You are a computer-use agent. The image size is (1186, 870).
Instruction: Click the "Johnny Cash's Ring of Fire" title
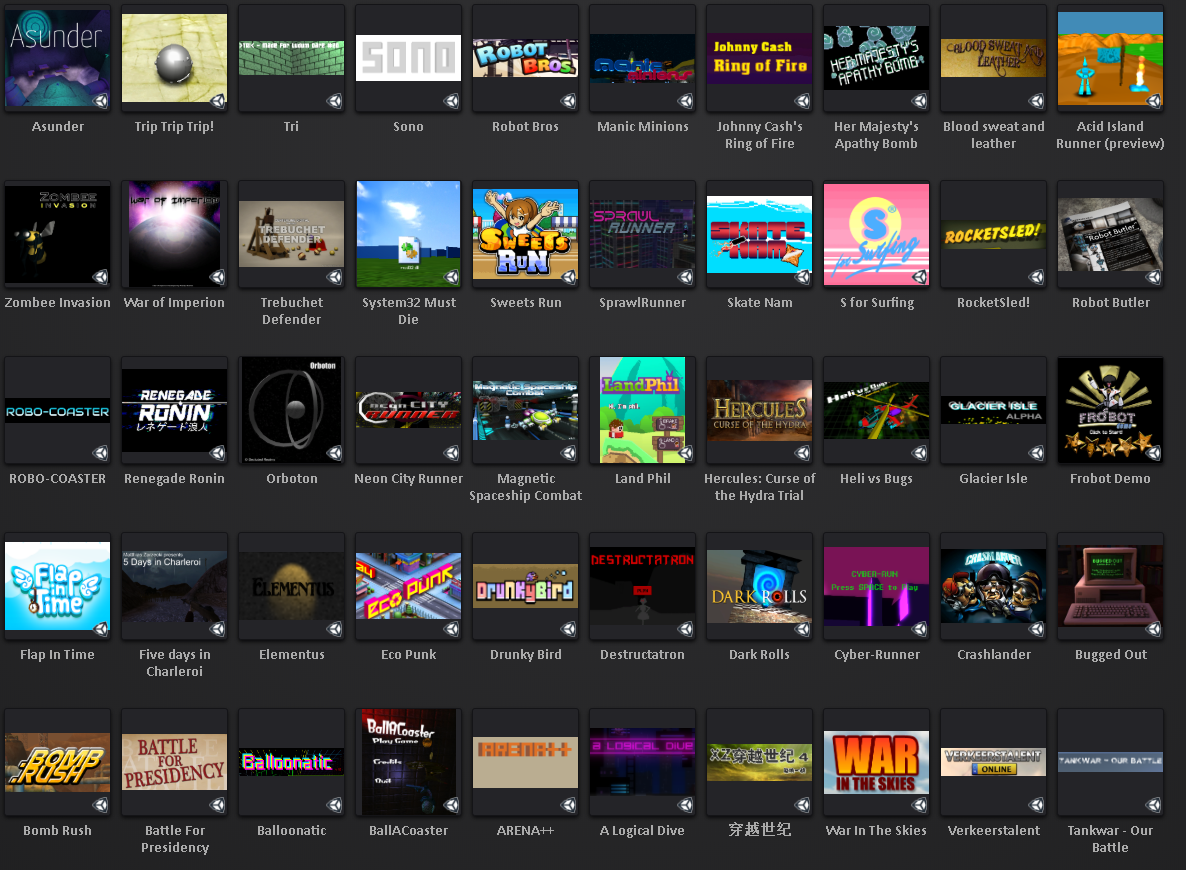759,135
